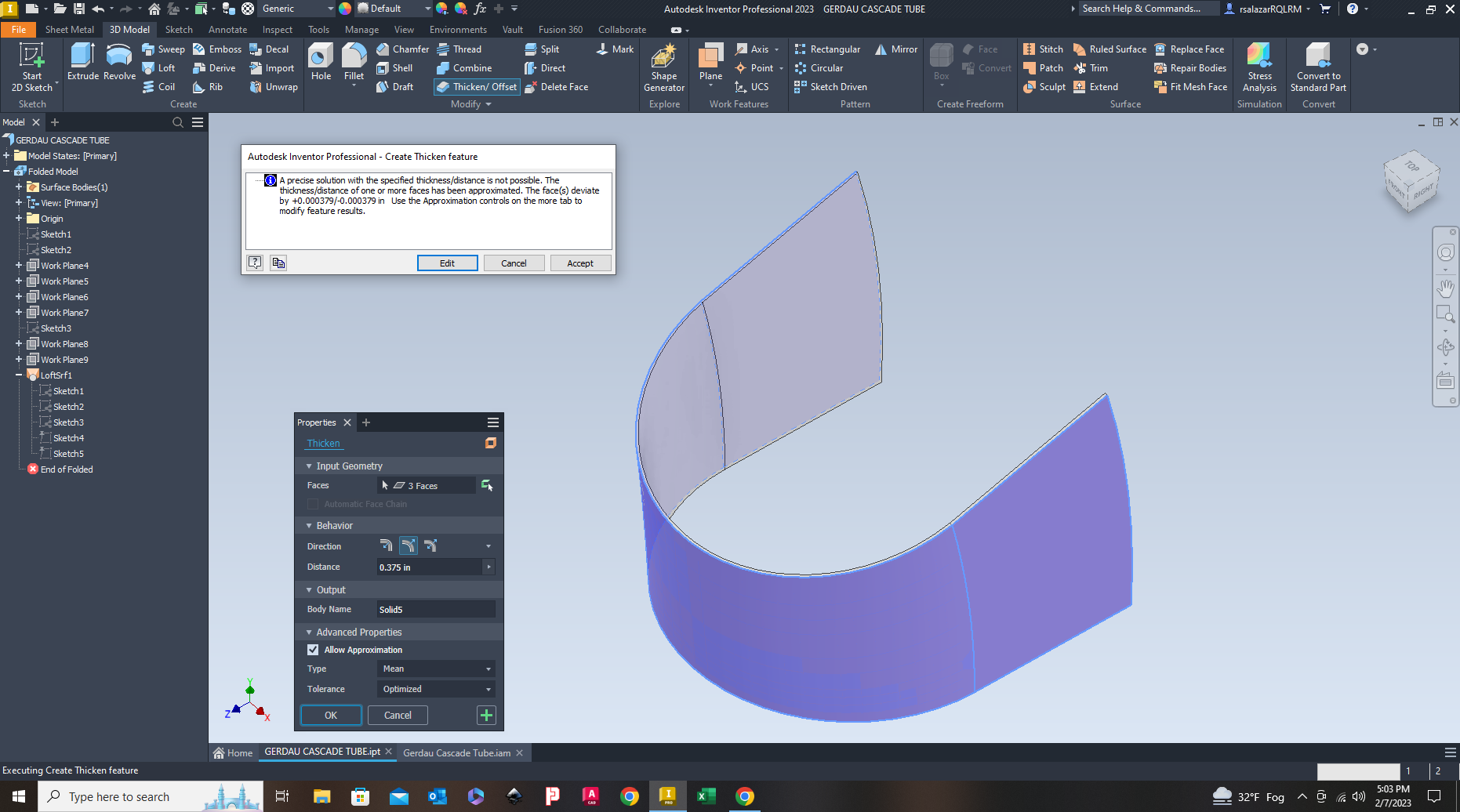This screenshot has height=812, width=1460.
Task: Select the Default direction toggle in Behavior
Action: pos(387,546)
